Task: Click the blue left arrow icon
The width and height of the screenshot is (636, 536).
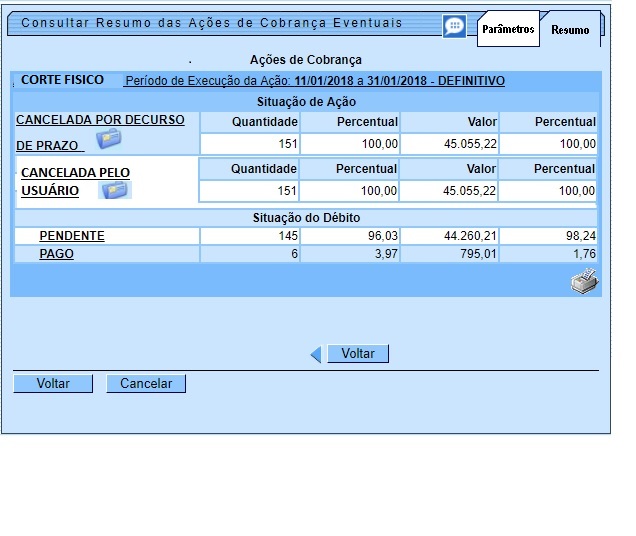Action: (x=316, y=354)
